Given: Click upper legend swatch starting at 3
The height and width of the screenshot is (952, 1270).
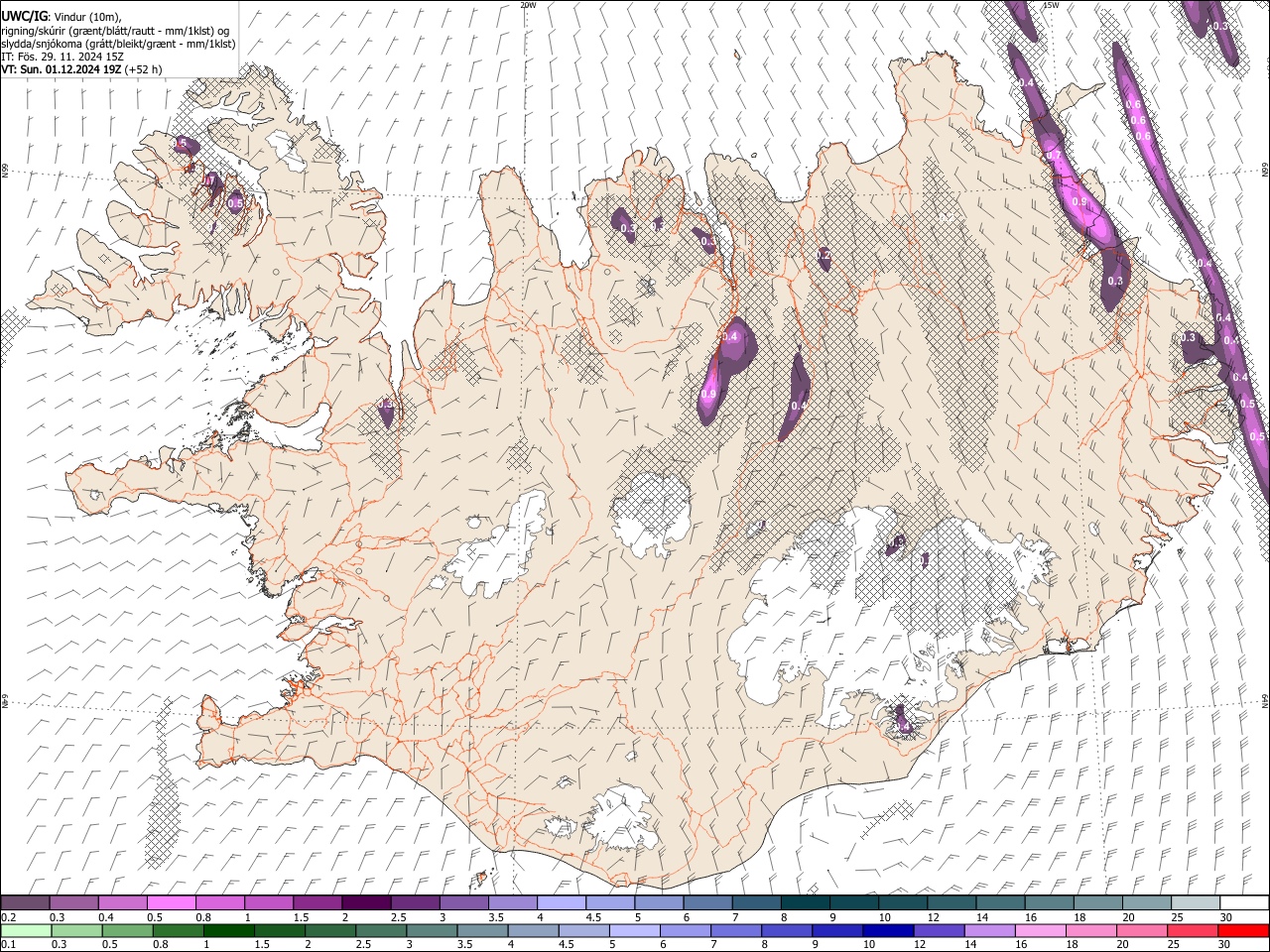Looking at the screenshot, I should [x=463, y=902].
